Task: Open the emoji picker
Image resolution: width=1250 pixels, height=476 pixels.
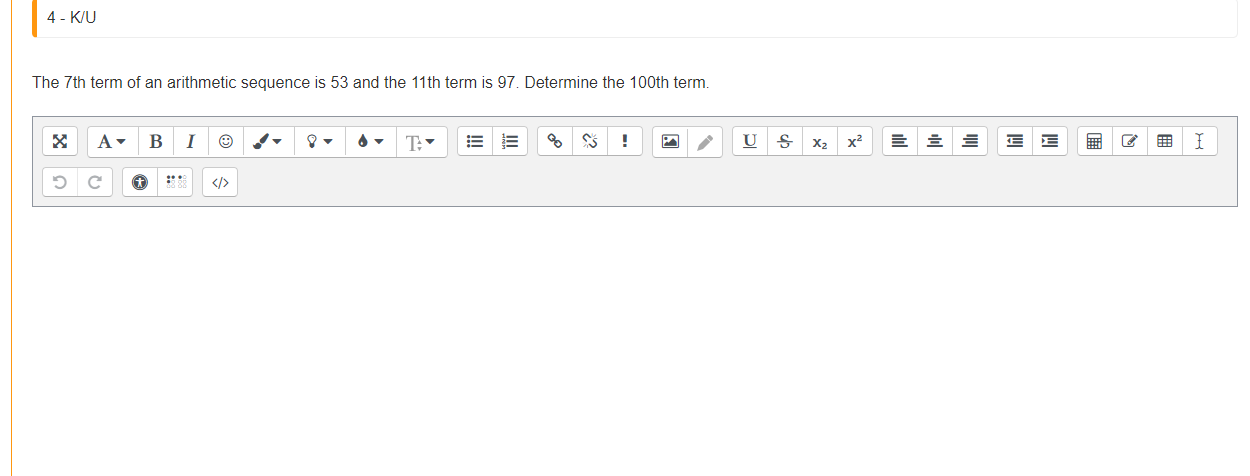Action: (225, 142)
